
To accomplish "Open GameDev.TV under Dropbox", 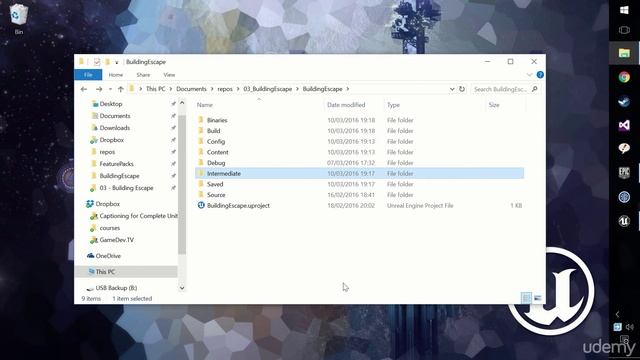I will (116, 240).
